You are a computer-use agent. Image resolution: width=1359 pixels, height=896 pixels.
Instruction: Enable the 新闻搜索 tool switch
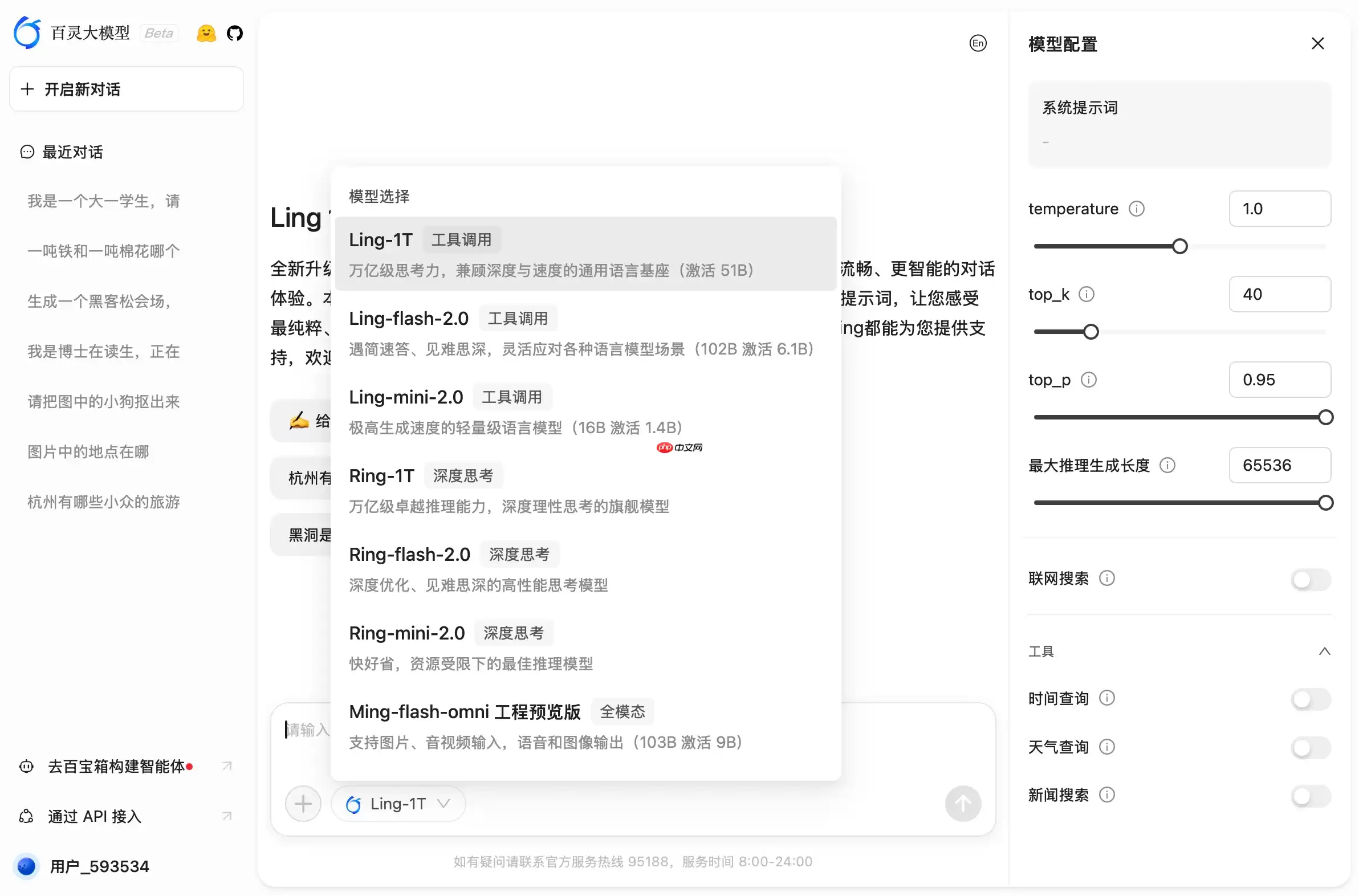(1310, 796)
